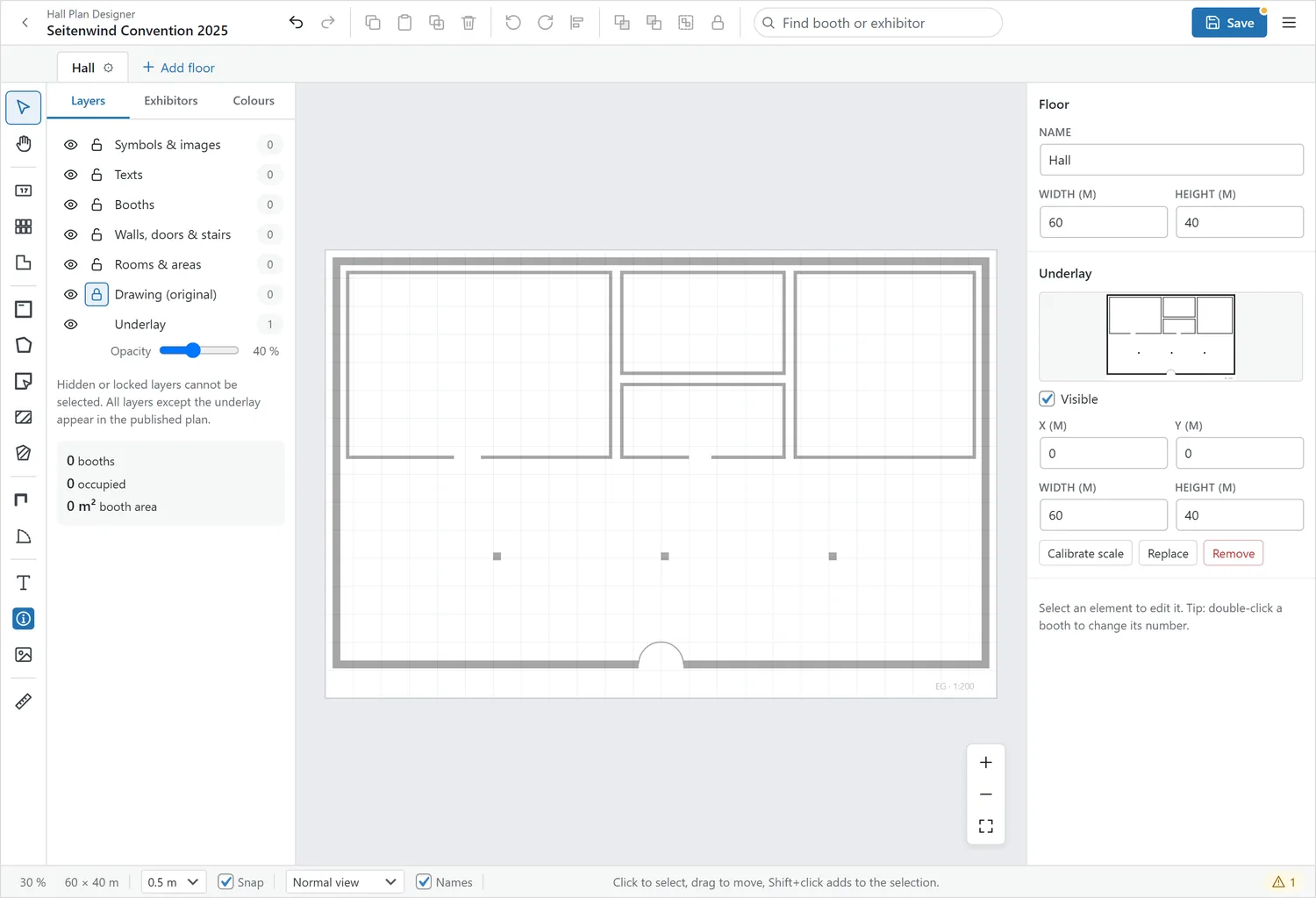This screenshot has height=898, width=1316.
Task: Select the arrow pointer tool
Action: (x=24, y=108)
